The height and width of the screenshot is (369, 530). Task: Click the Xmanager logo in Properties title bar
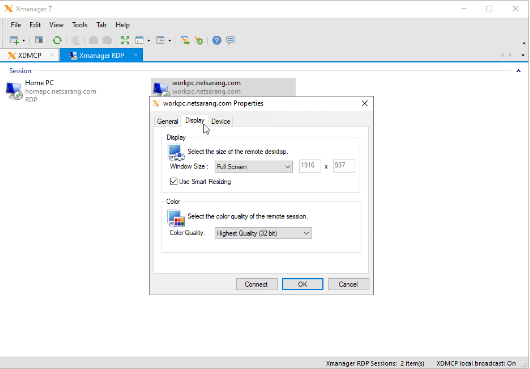click(156, 103)
